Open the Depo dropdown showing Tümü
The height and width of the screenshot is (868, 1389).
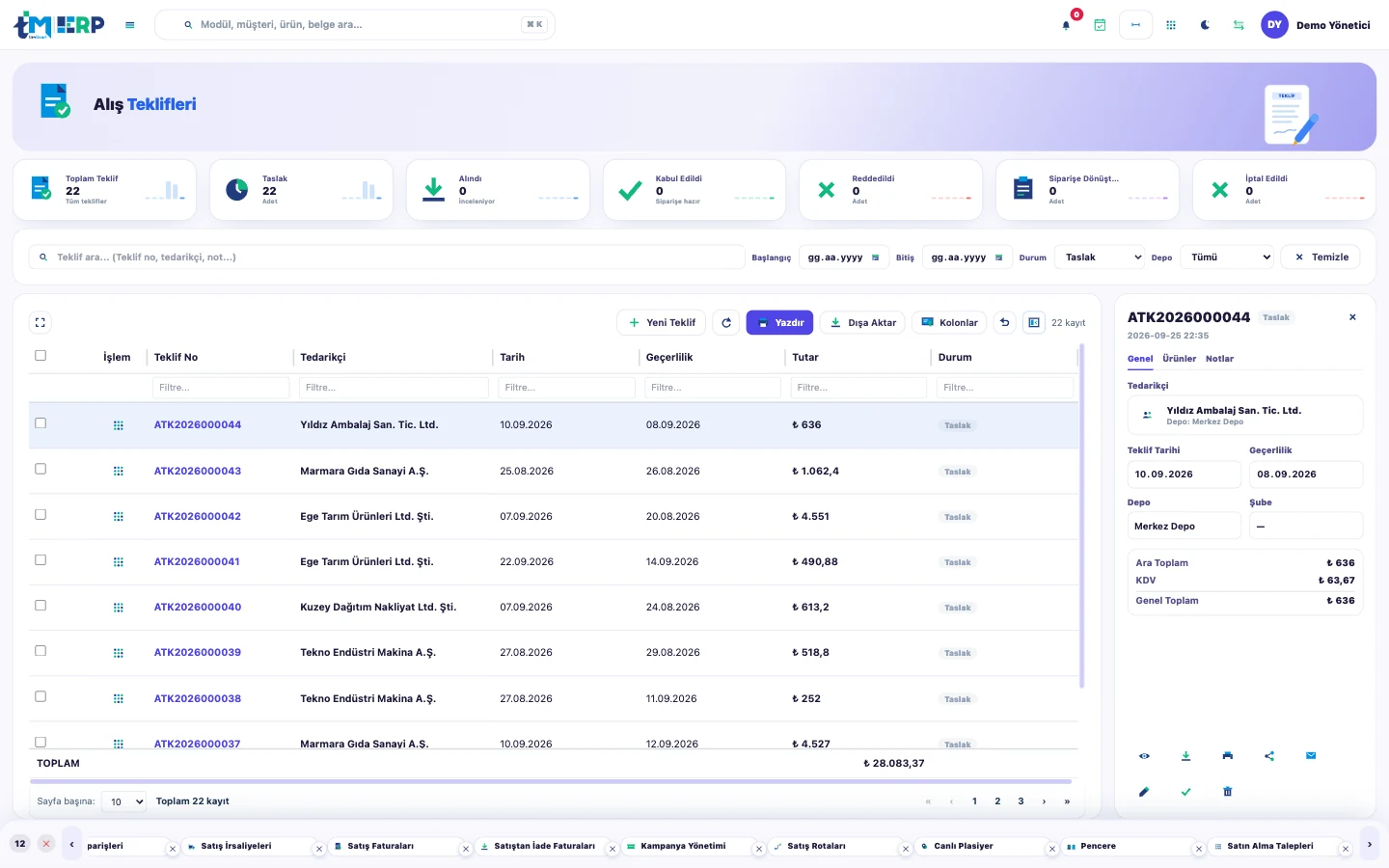click(1227, 258)
